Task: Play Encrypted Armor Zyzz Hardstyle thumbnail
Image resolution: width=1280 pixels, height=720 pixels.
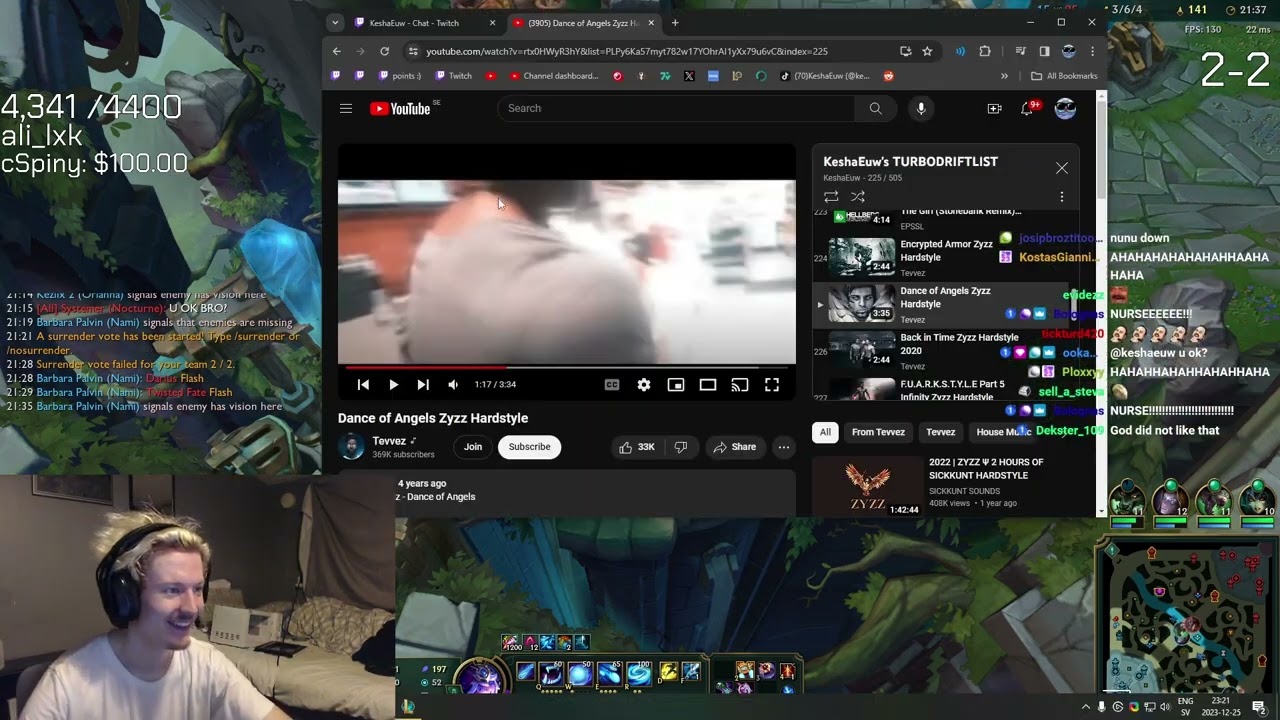Action: 861,256
